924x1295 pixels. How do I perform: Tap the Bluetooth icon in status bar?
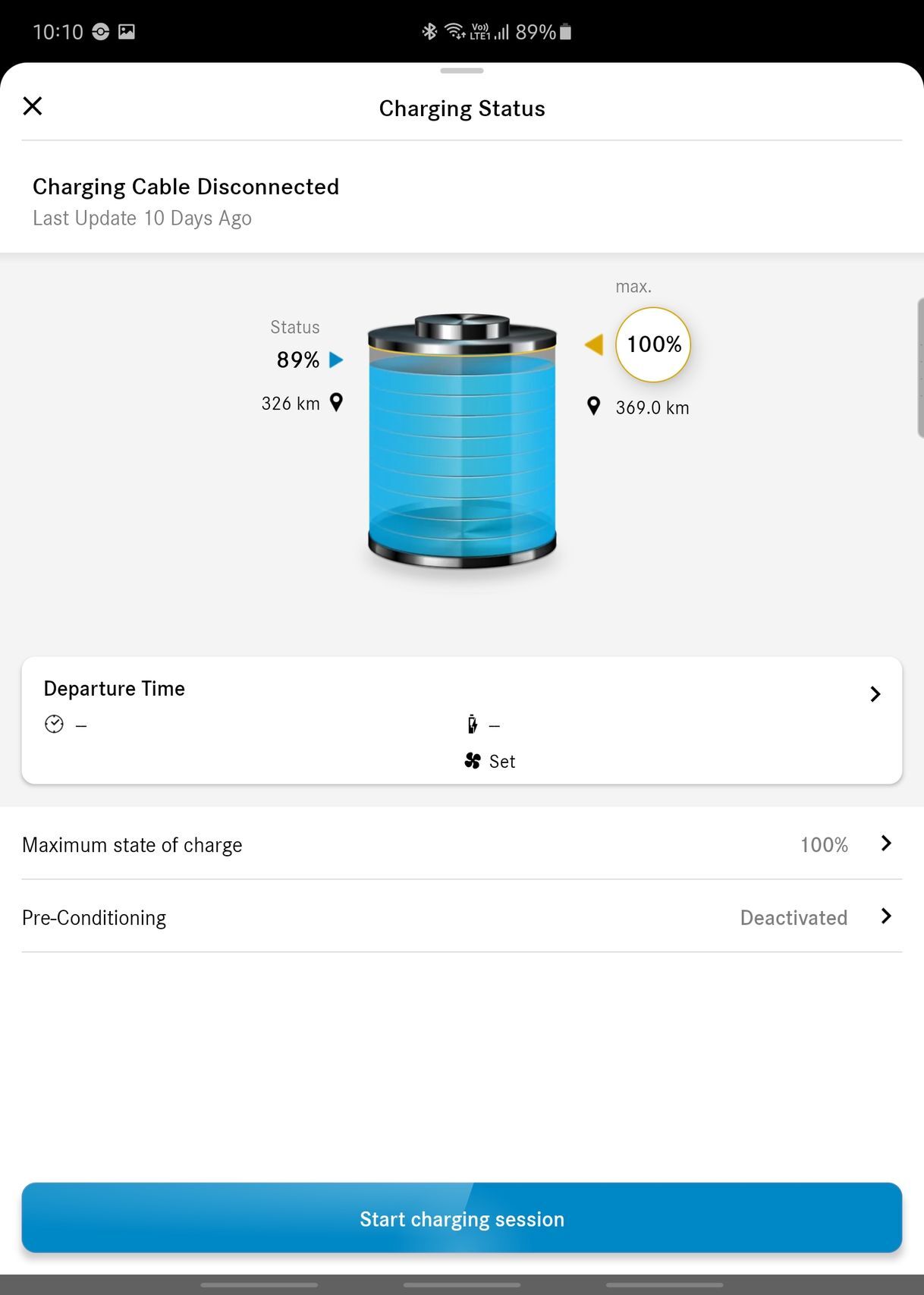429,32
